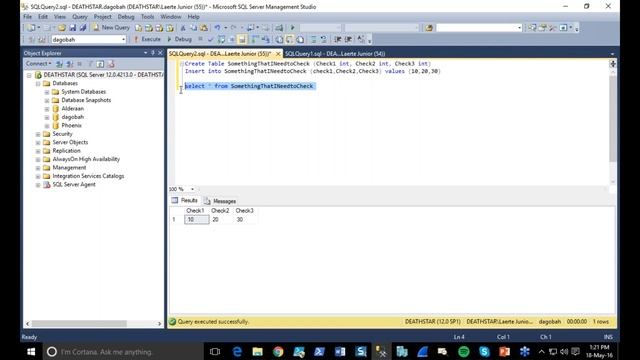Screen dimensions: 640x360
Task: Select the Results tab
Action: [x=185, y=200]
